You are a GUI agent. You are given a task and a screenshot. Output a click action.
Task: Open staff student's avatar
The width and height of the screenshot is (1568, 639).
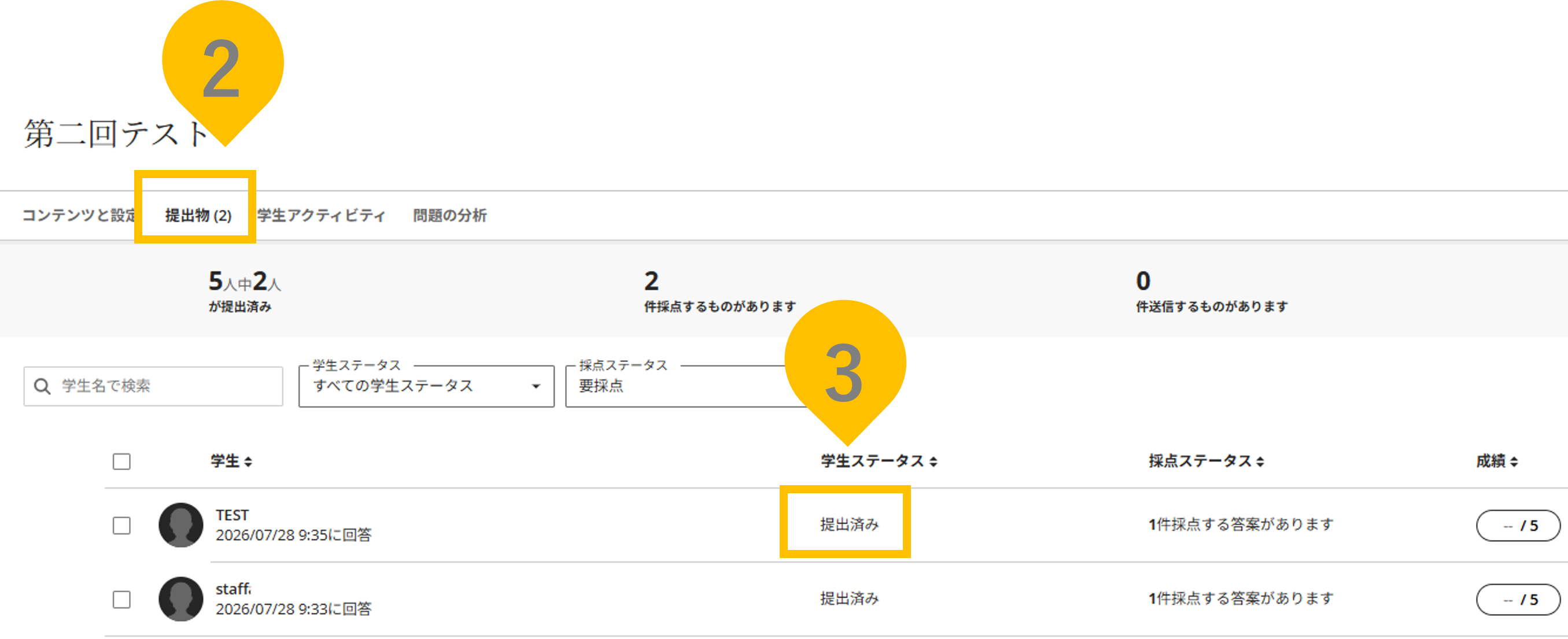[181, 599]
